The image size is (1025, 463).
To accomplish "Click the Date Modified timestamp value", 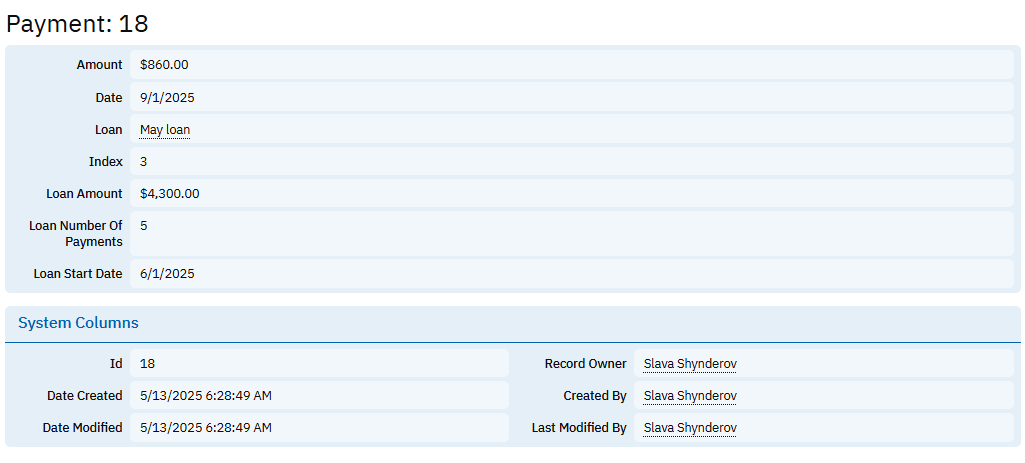I will tap(206, 428).
